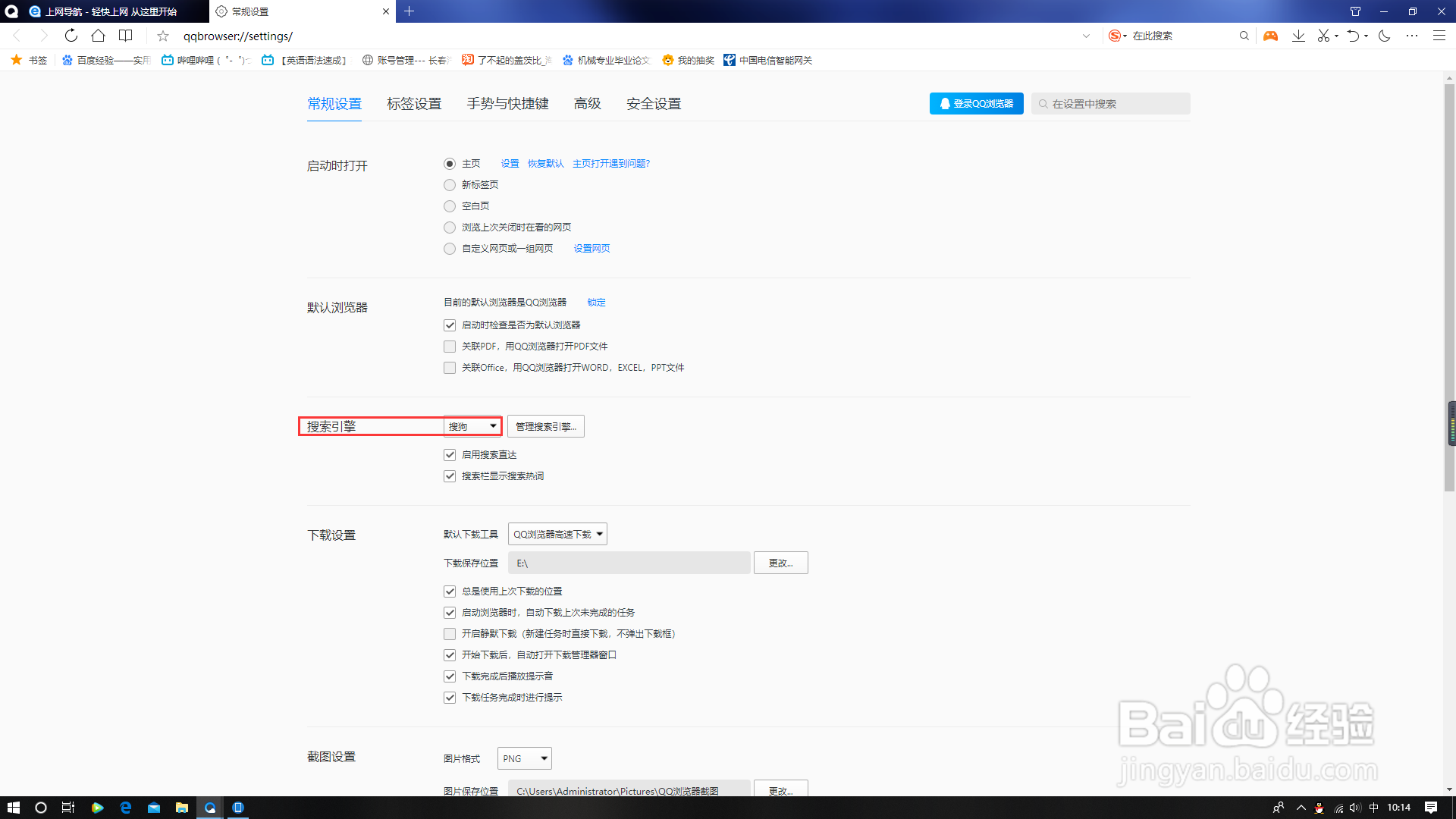Switch to the 安全设置 tab
This screenshot has width=1456, height=819.
click(653, 104)
